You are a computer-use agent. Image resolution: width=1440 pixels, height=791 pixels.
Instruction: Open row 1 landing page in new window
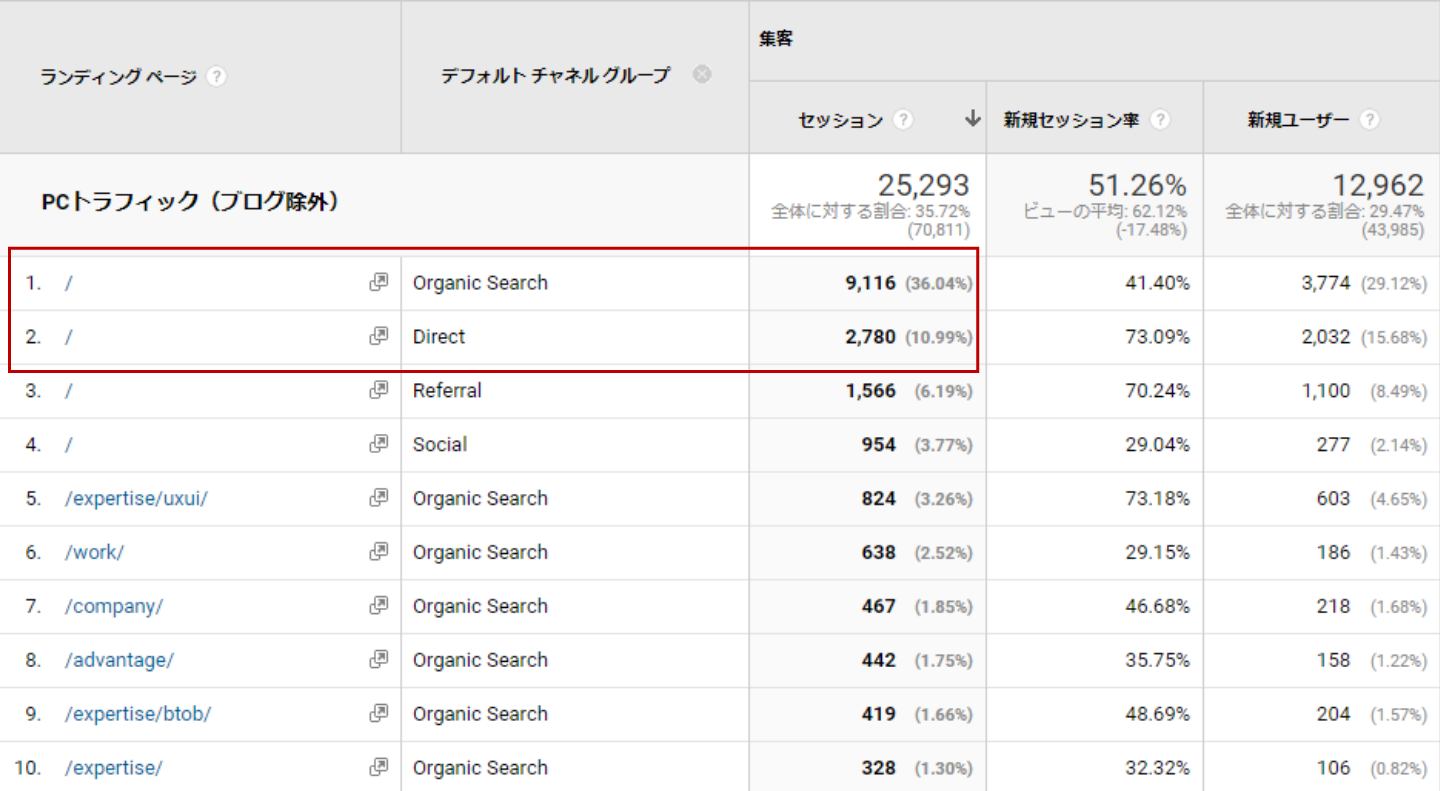click(378, 282)
